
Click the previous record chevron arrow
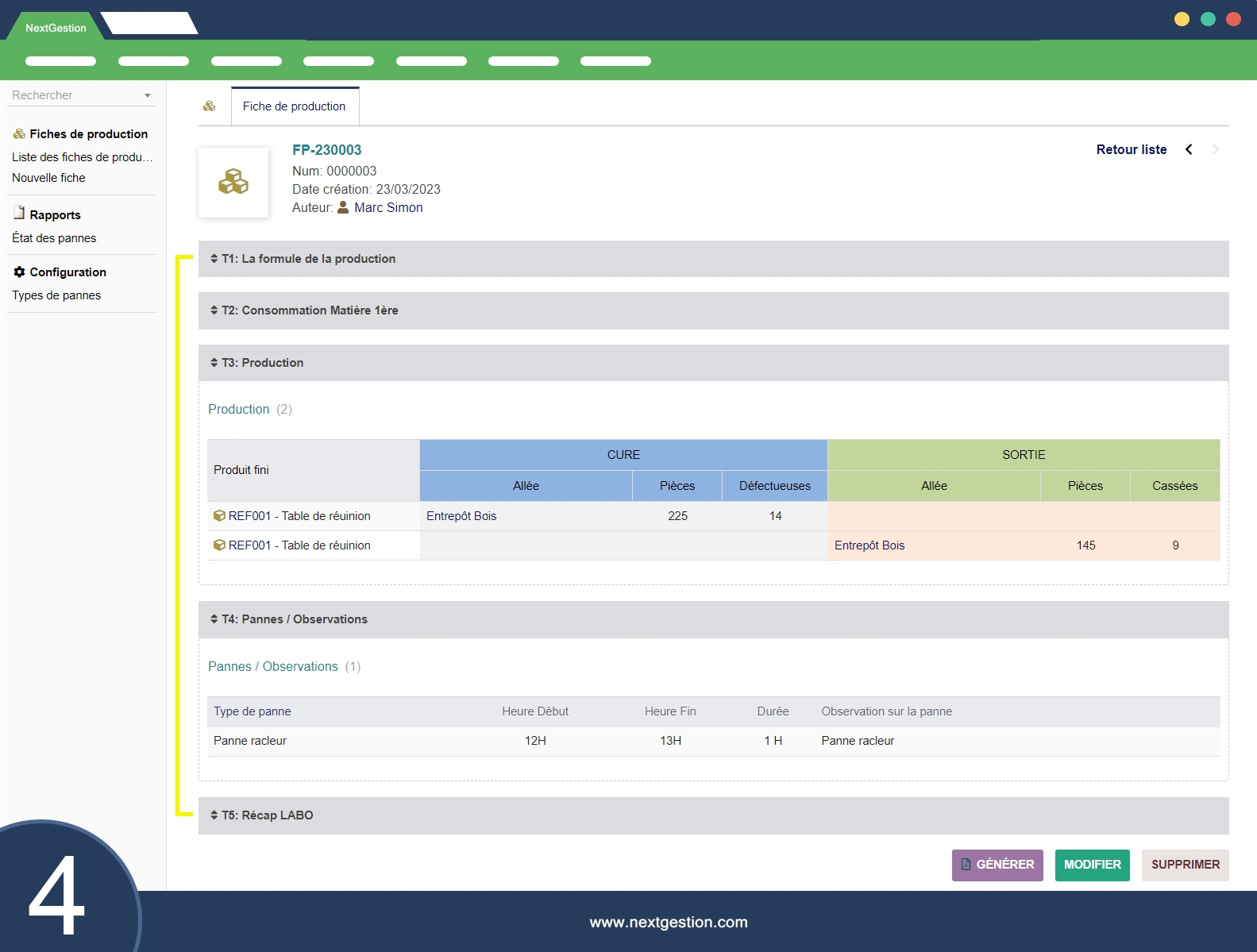(x=1189, y=149)
